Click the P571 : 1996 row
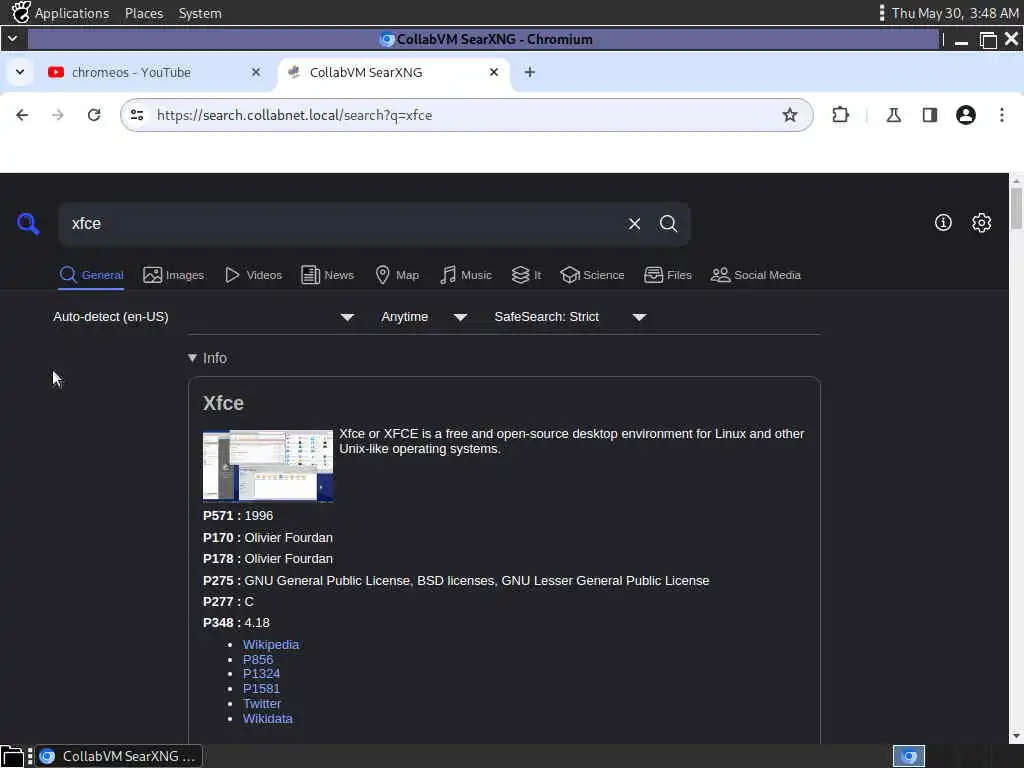The width and height of the screenshot is (1024, 768). click(x=238, y=516)
